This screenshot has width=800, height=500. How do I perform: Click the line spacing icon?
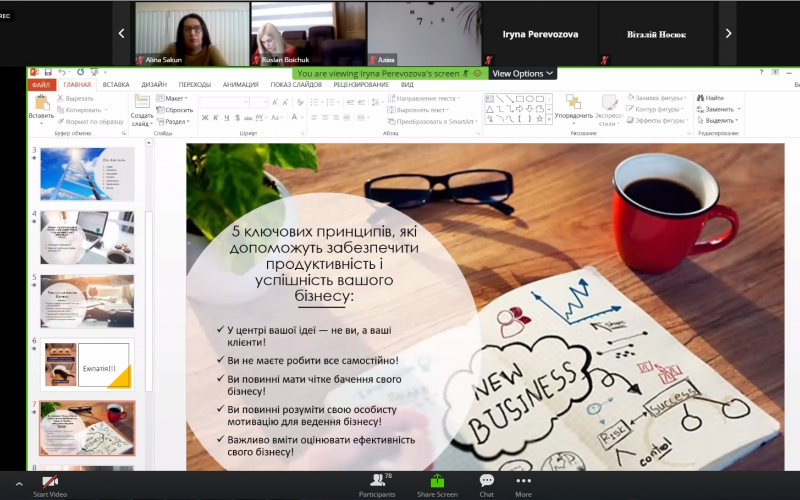click(376, 103)
